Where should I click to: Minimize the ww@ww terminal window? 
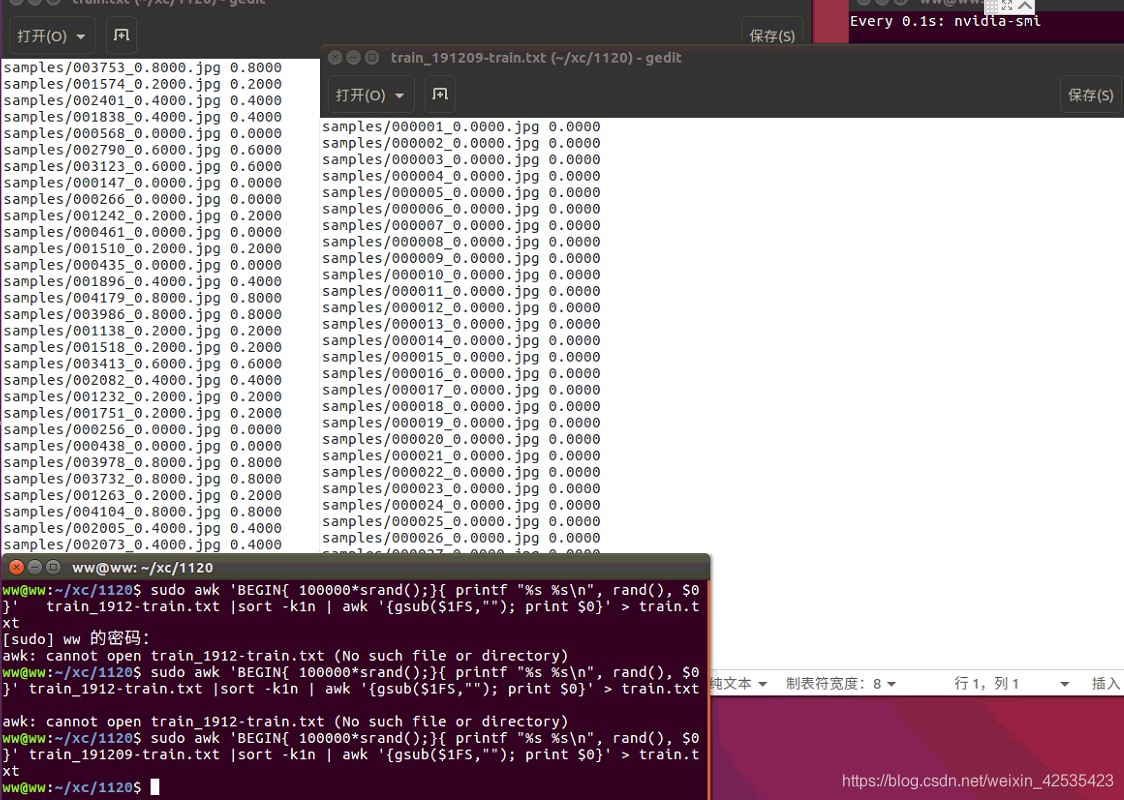[34, 567]
